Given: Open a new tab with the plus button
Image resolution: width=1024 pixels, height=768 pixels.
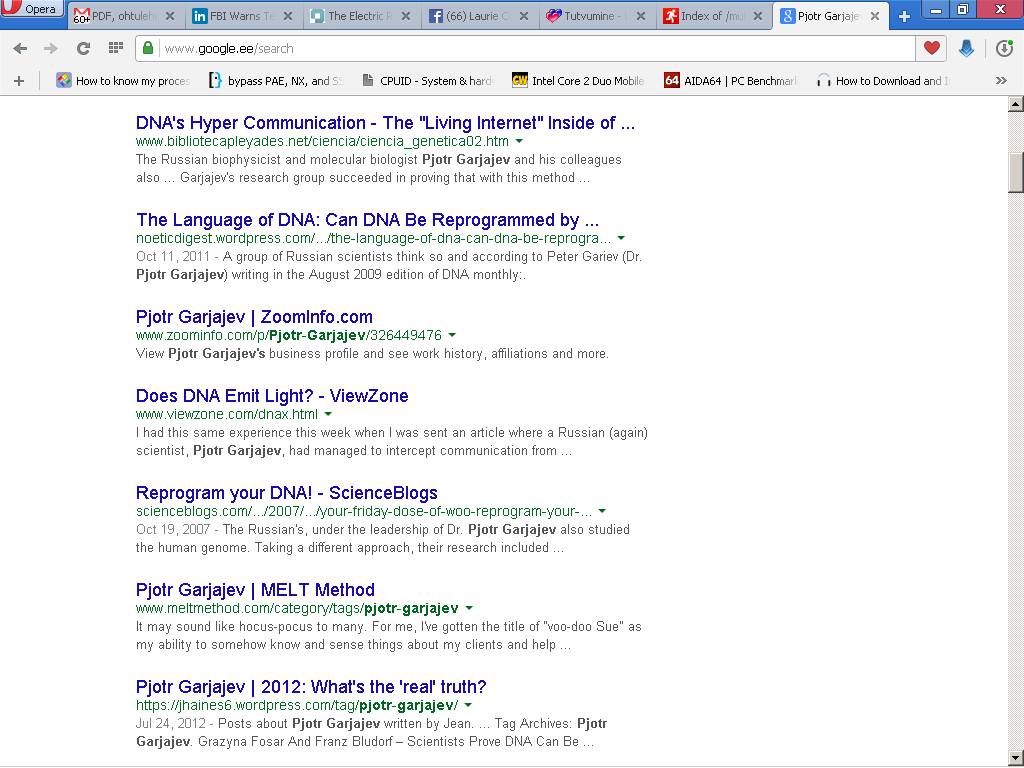Looking at the screenshot, I should 904,16.
